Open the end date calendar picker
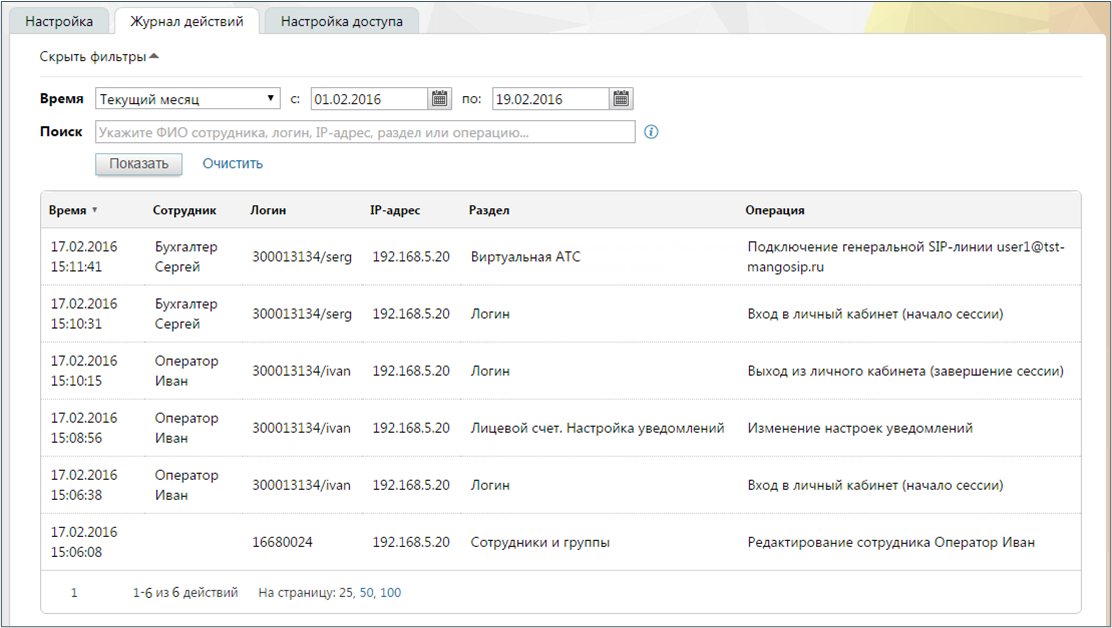The height and width of the screenshot is (628, 1112). 621,99
